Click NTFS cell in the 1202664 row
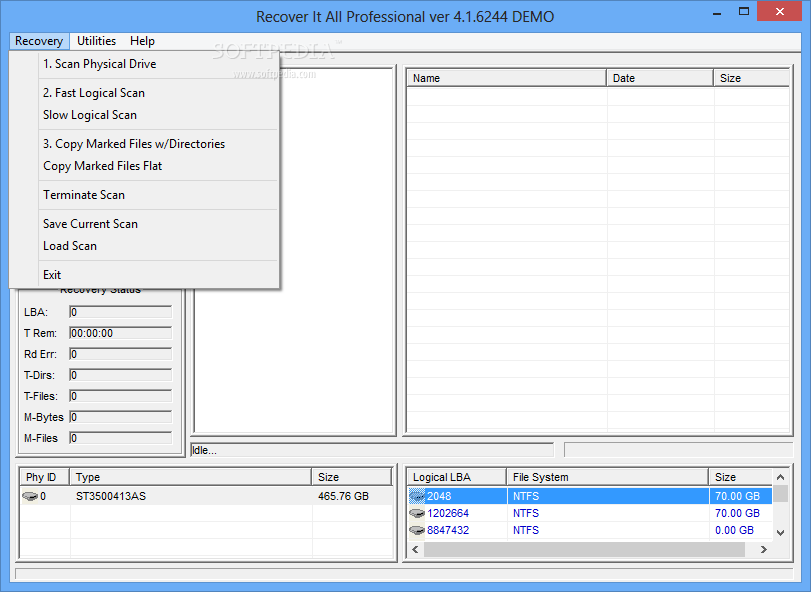Screen dimensions: 811x592 pyautogui.click(x=526, y=513)
